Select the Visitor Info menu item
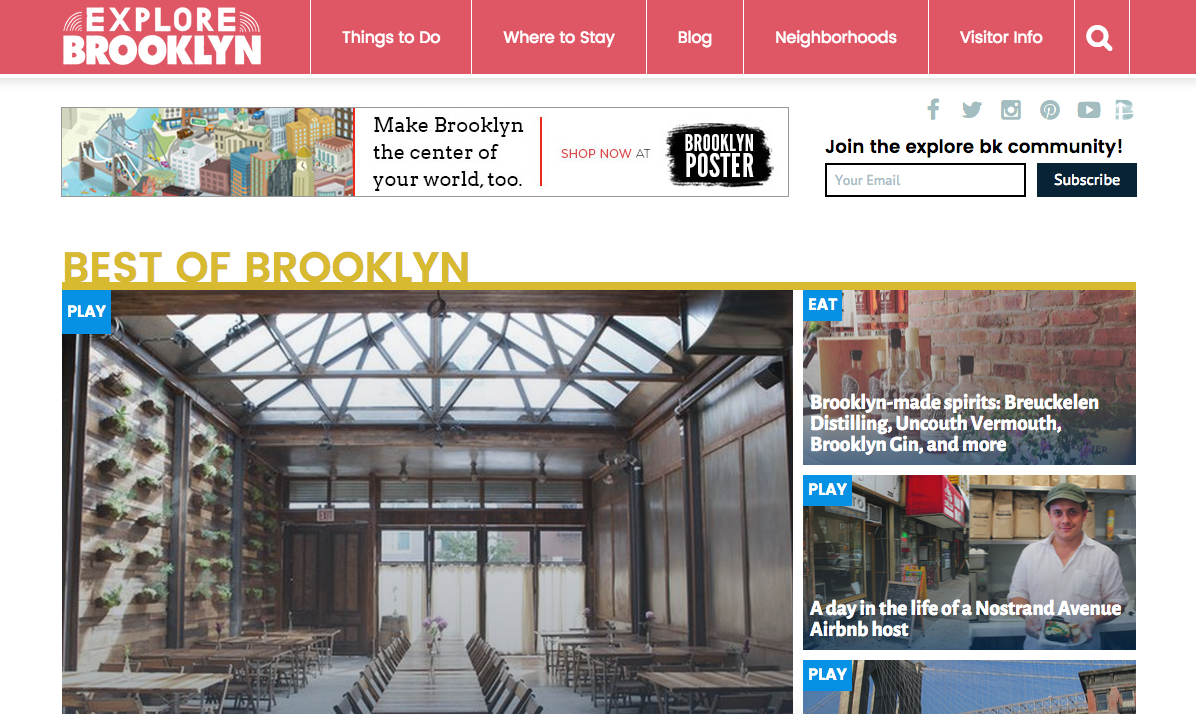The height and width of the screenshot is (714, 1196). coord(1001,37)
